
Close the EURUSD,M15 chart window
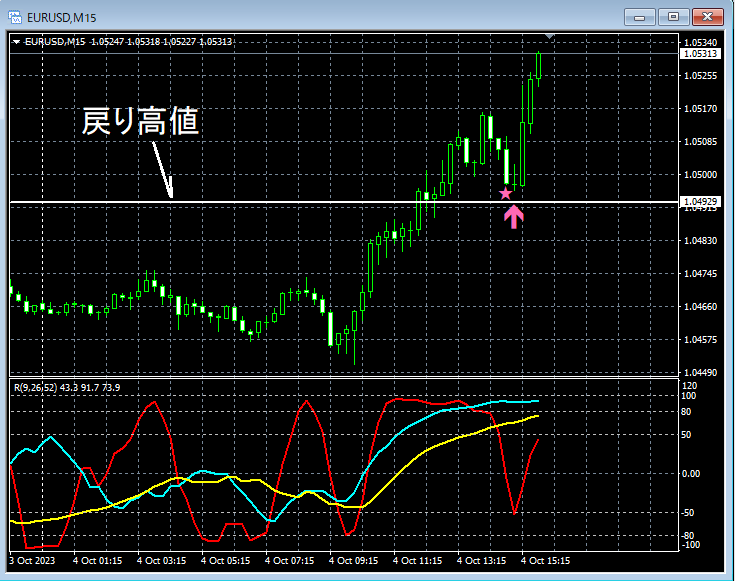pyautogui.click(x=707, y=17)
